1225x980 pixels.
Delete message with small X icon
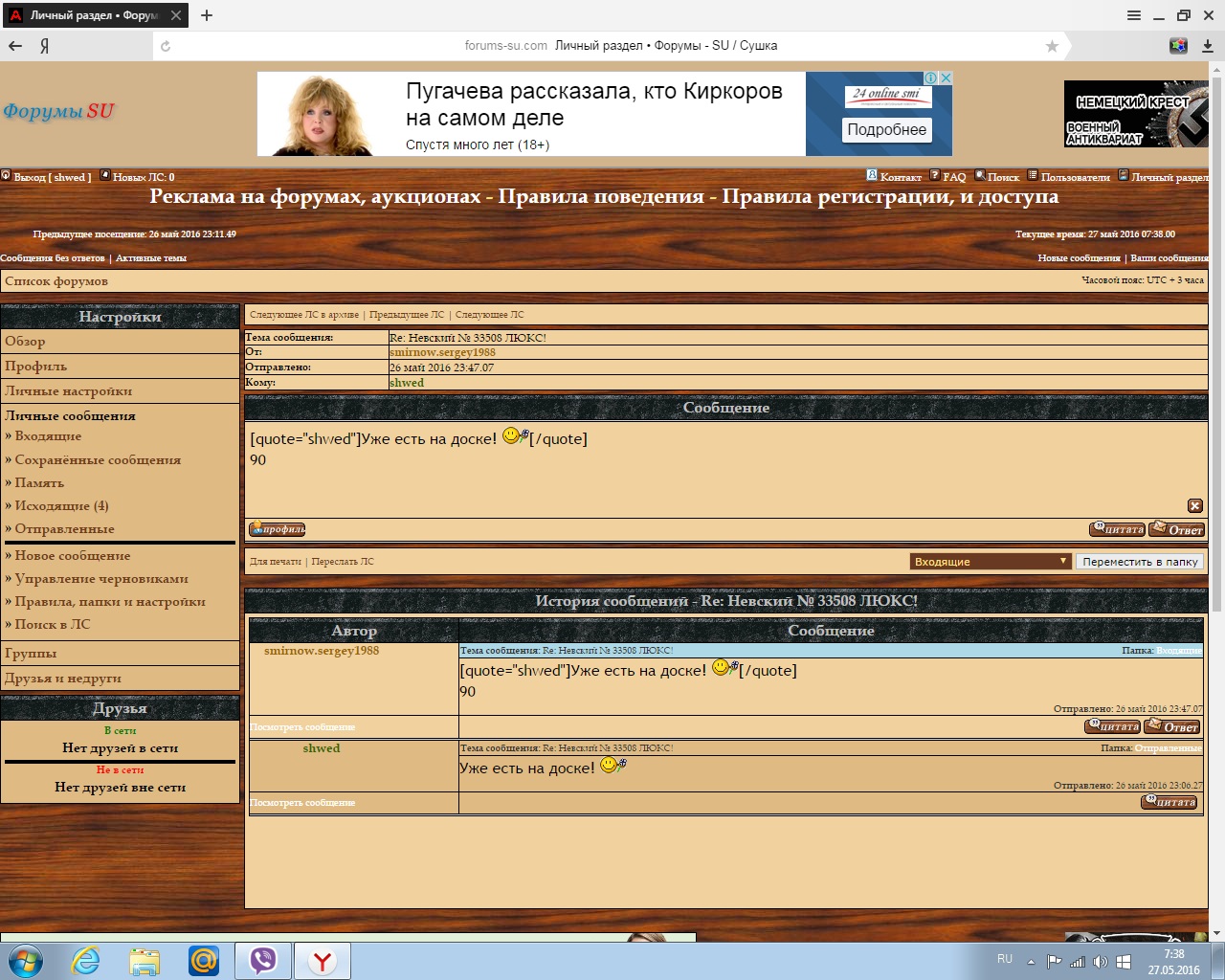[x=1194, y=505]
